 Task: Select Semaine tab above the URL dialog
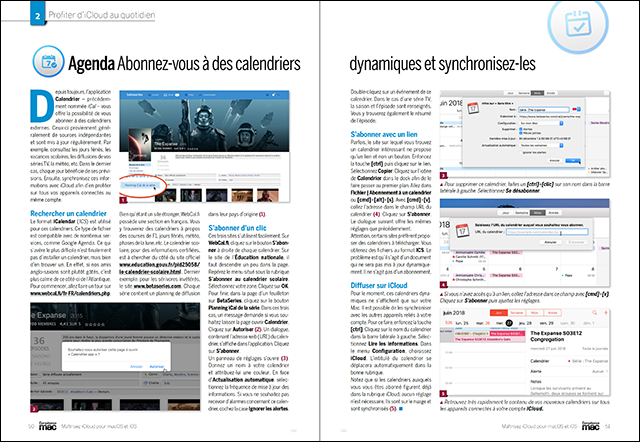(x=522, y=213)
